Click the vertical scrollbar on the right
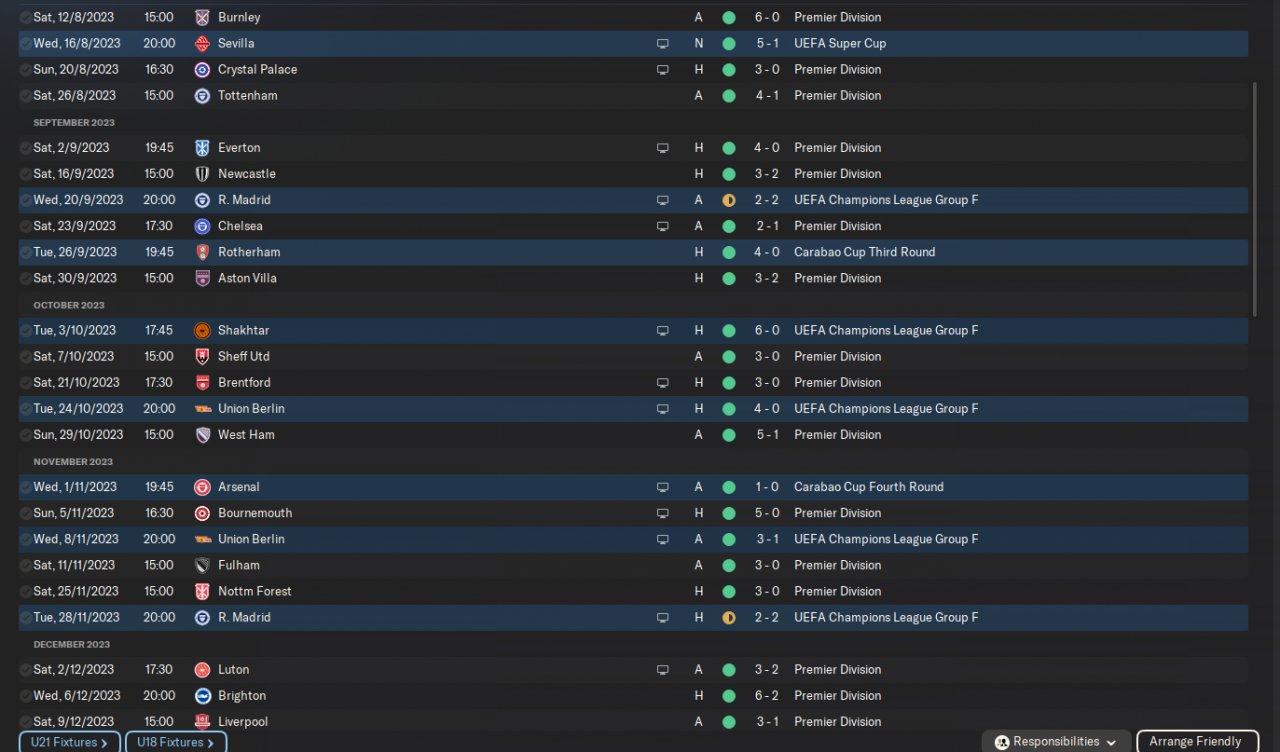This screenshot has width=1280, height=752. 1255,200
